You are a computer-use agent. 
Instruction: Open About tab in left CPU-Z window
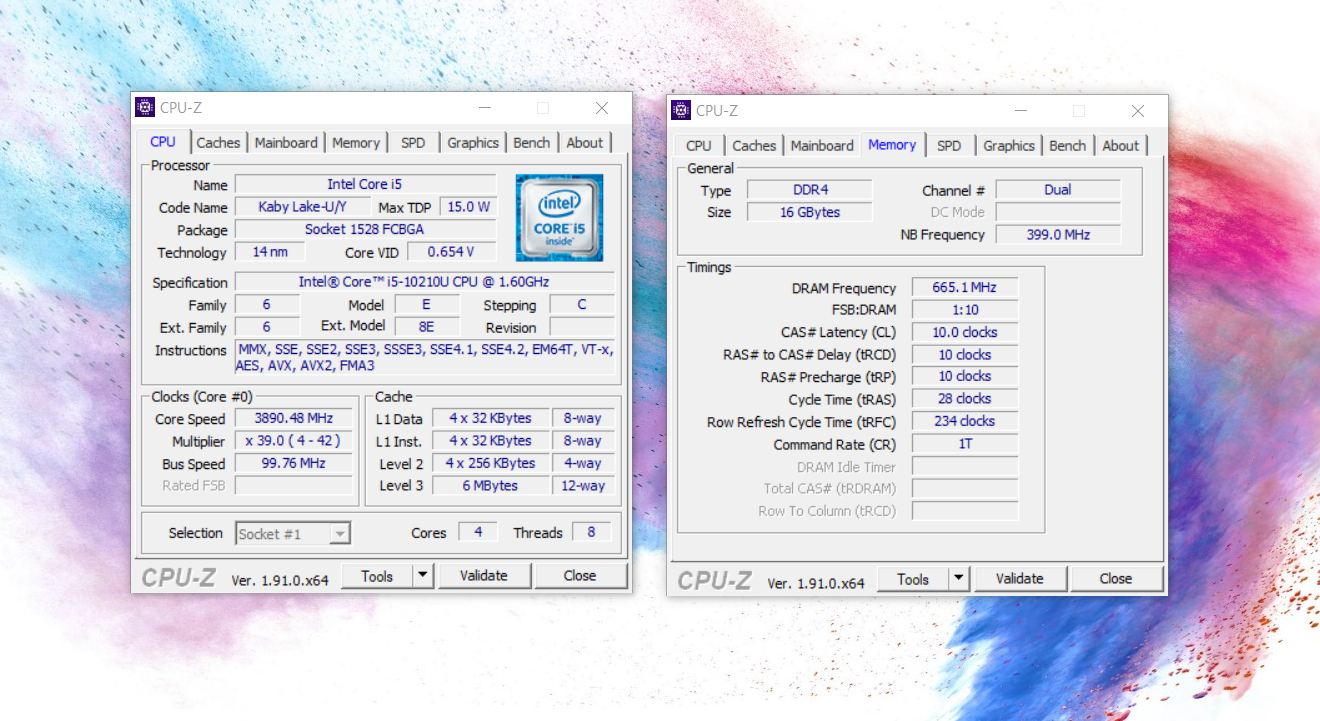(x=585, y=143)
